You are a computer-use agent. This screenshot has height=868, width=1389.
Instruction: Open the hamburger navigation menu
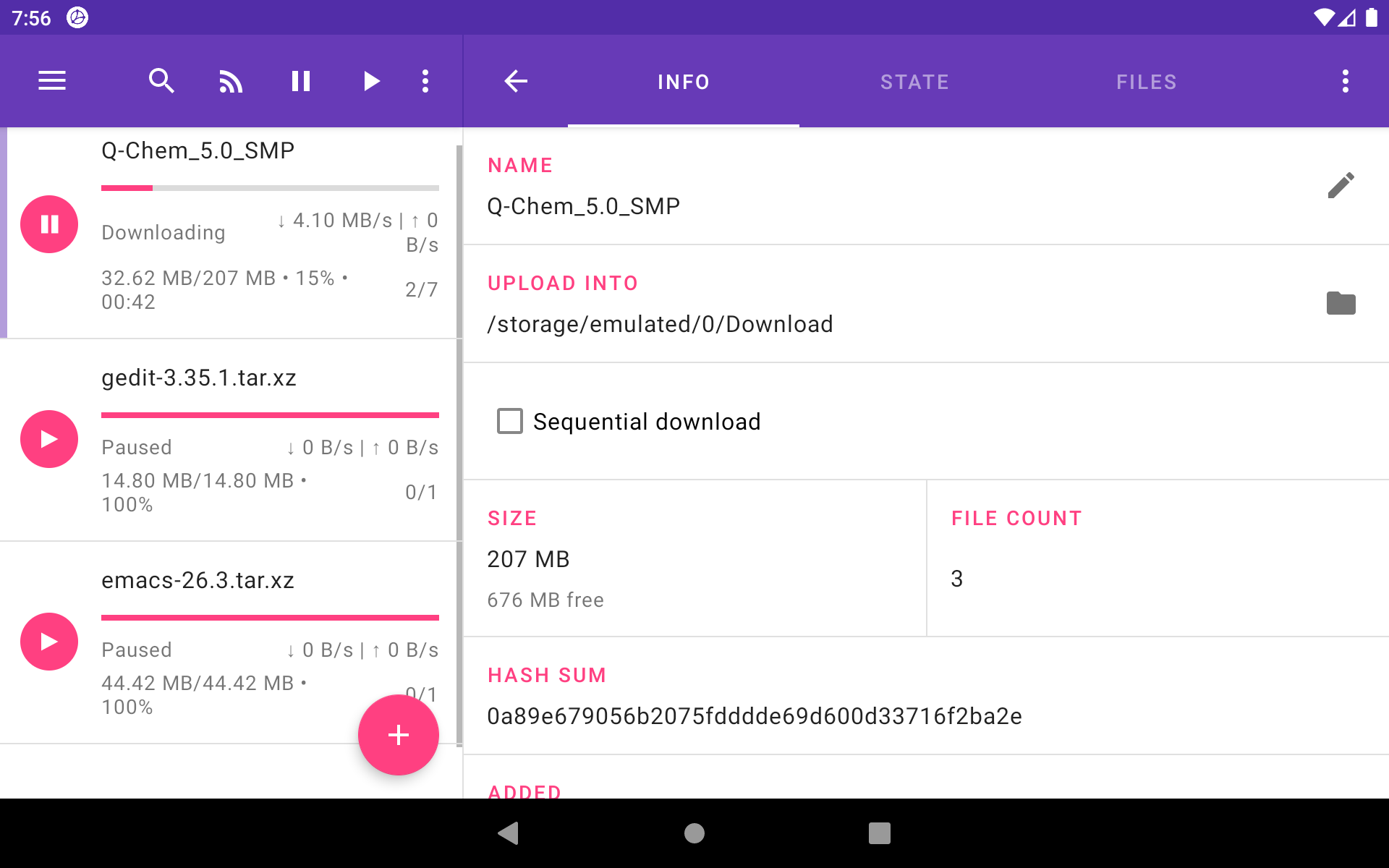pos(52,81)
